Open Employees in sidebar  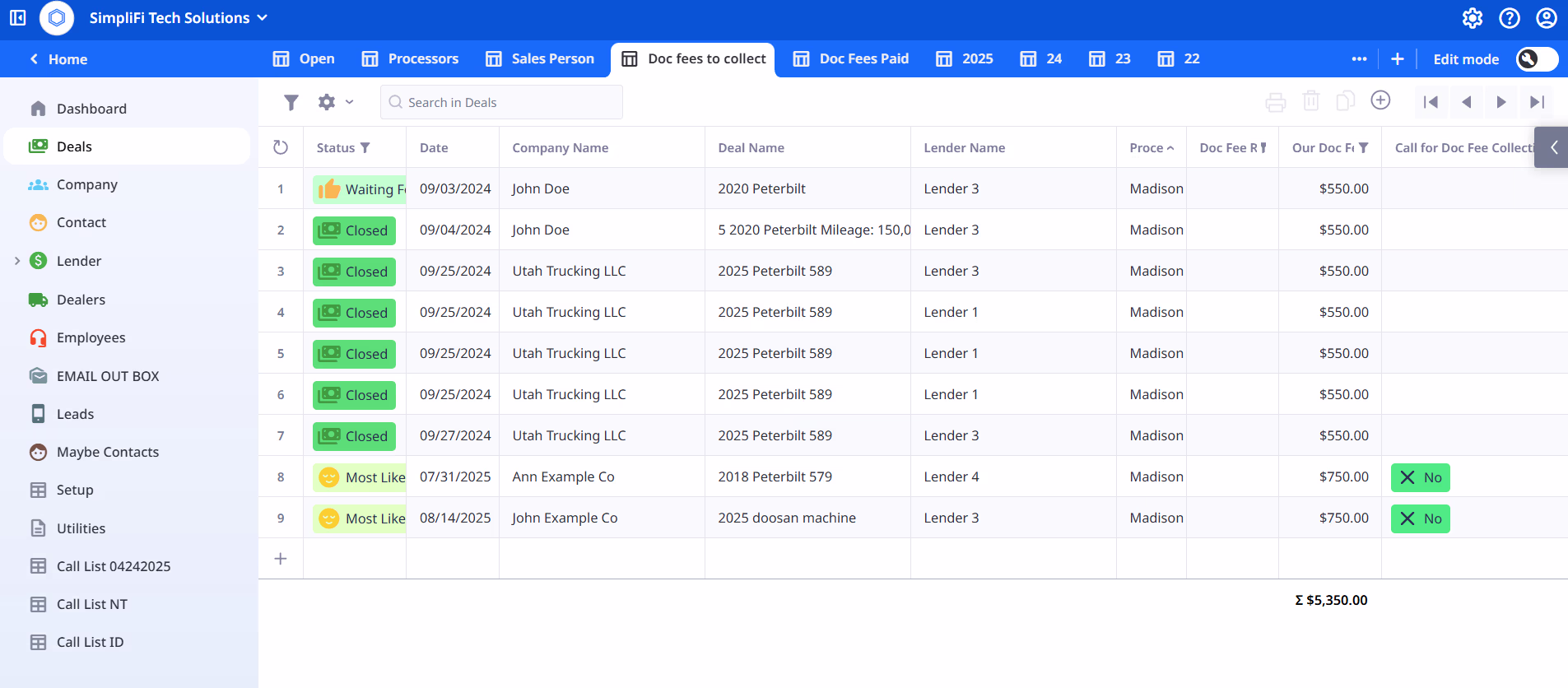pos(127,337)
